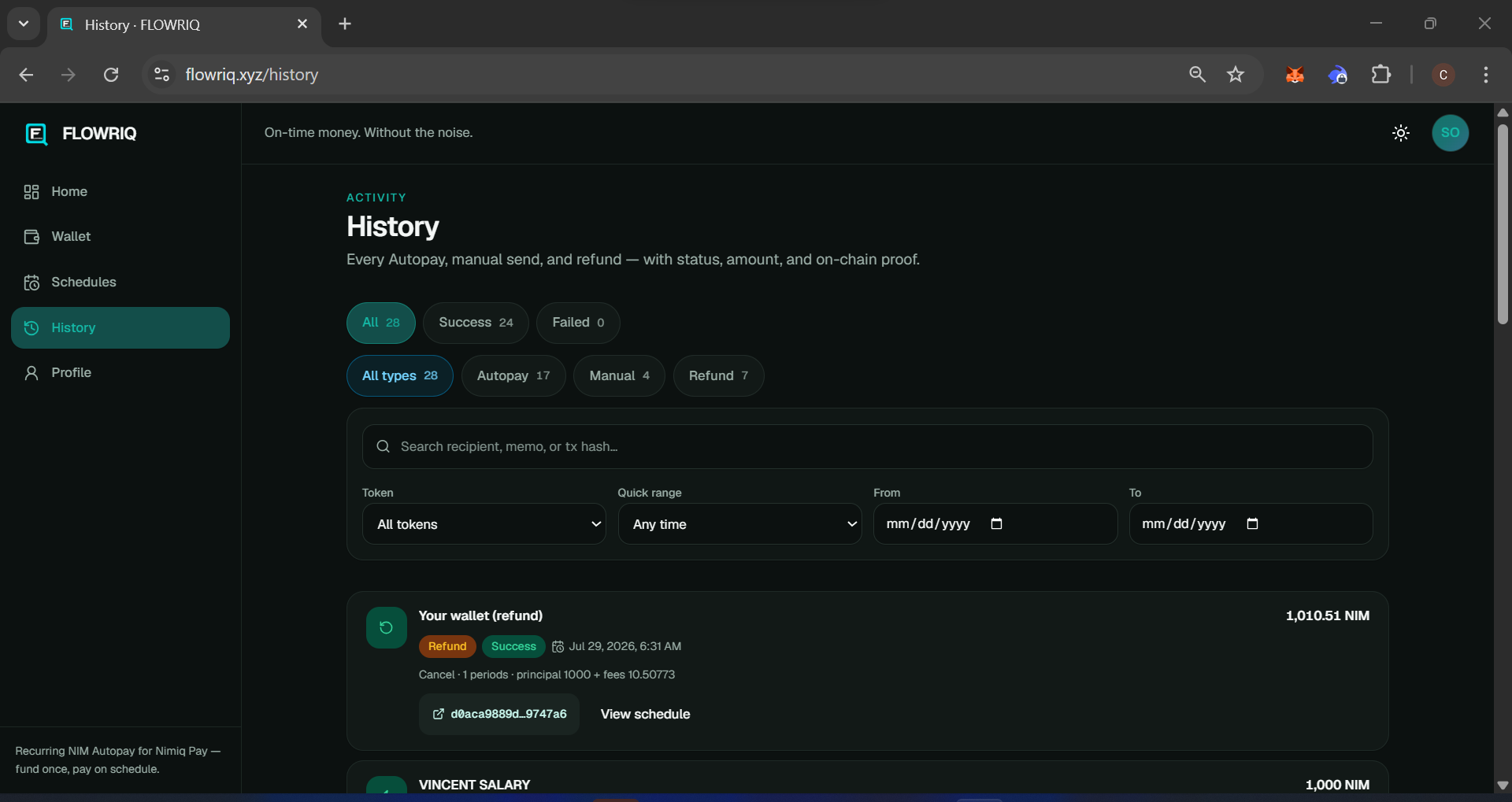
Task: Show only Manual transactions
Action: pyautogui.click(x=619, y=376)
